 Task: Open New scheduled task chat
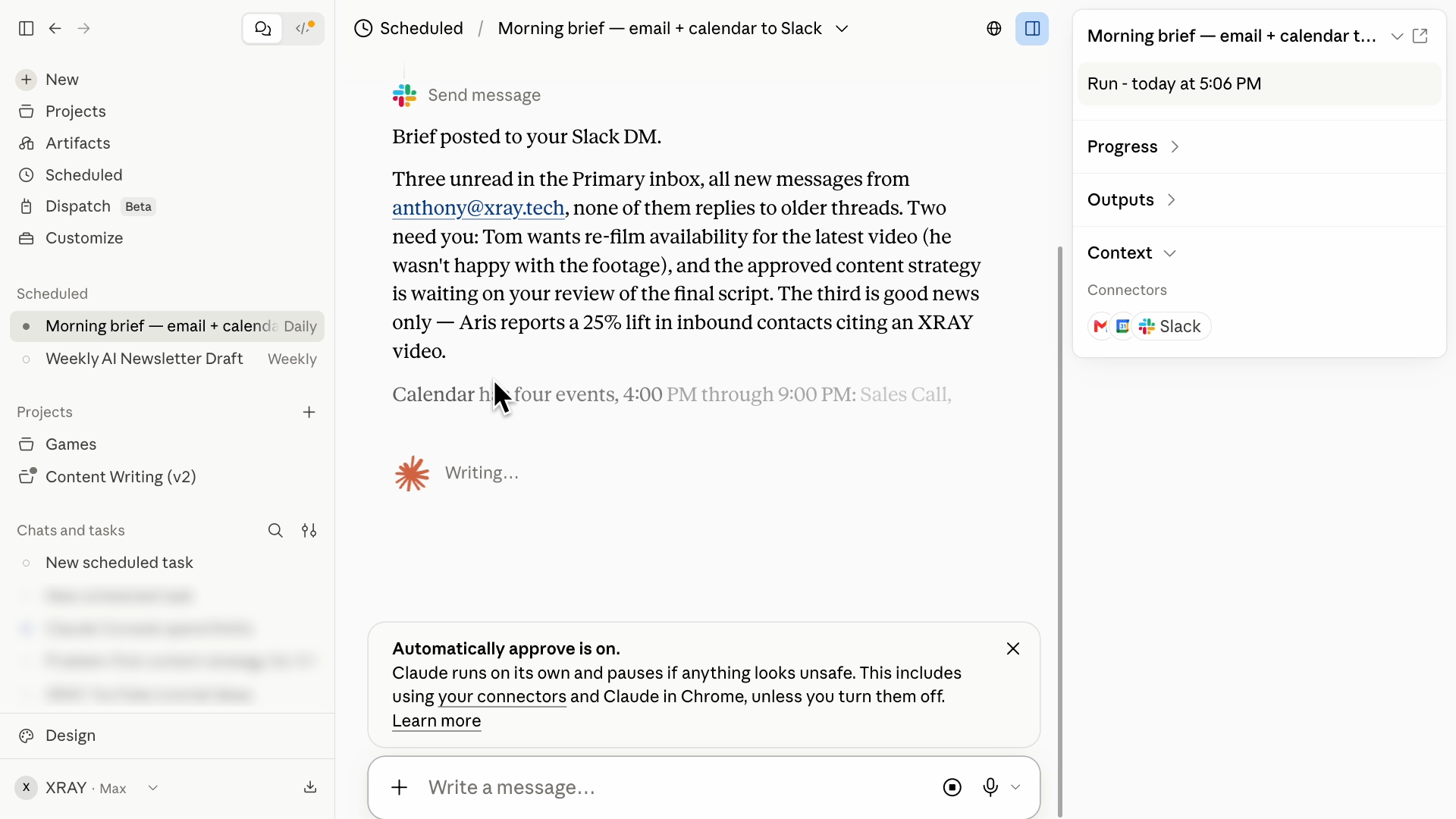(119, 563)
